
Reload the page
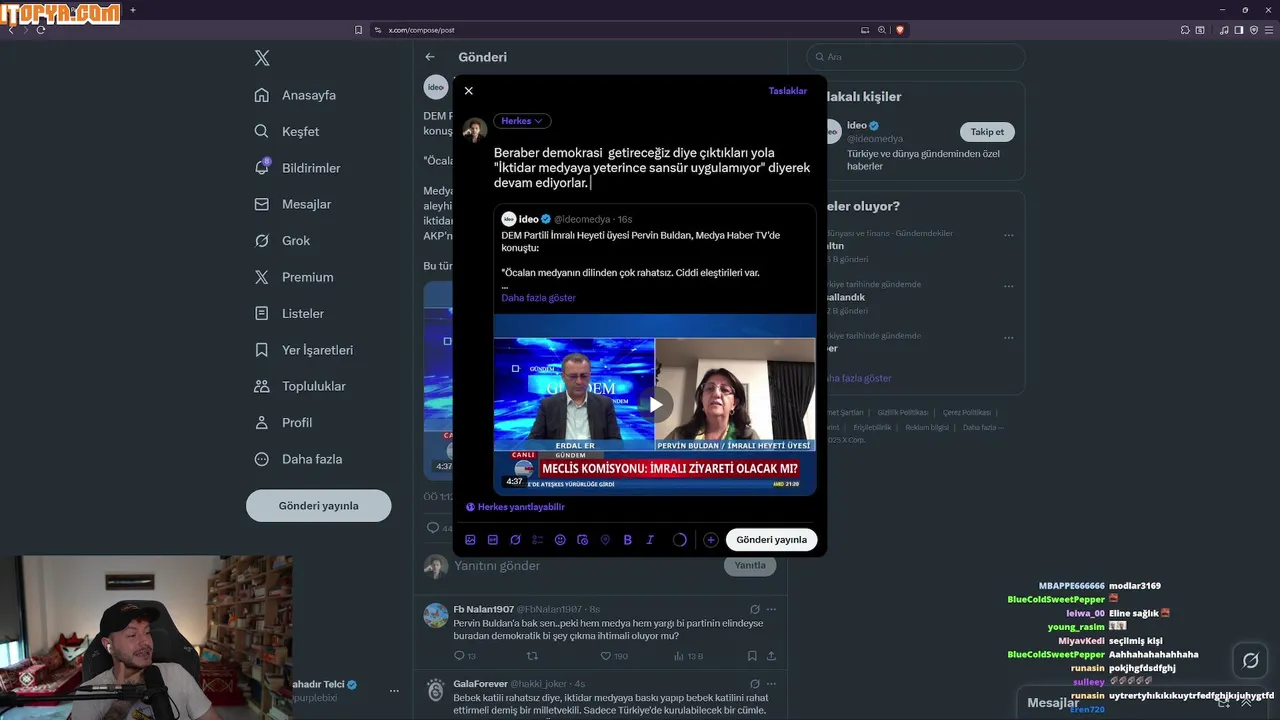click(x=41, y=30)
